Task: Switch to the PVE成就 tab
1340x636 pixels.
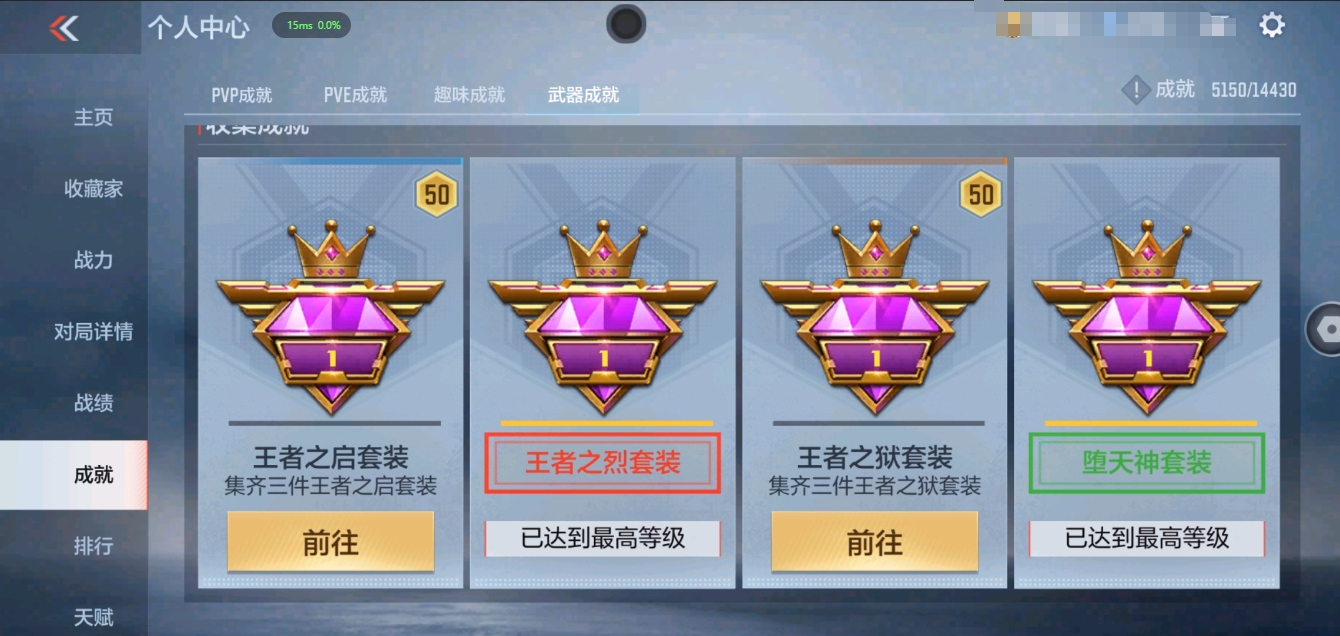Action: [x=355, y=95]
